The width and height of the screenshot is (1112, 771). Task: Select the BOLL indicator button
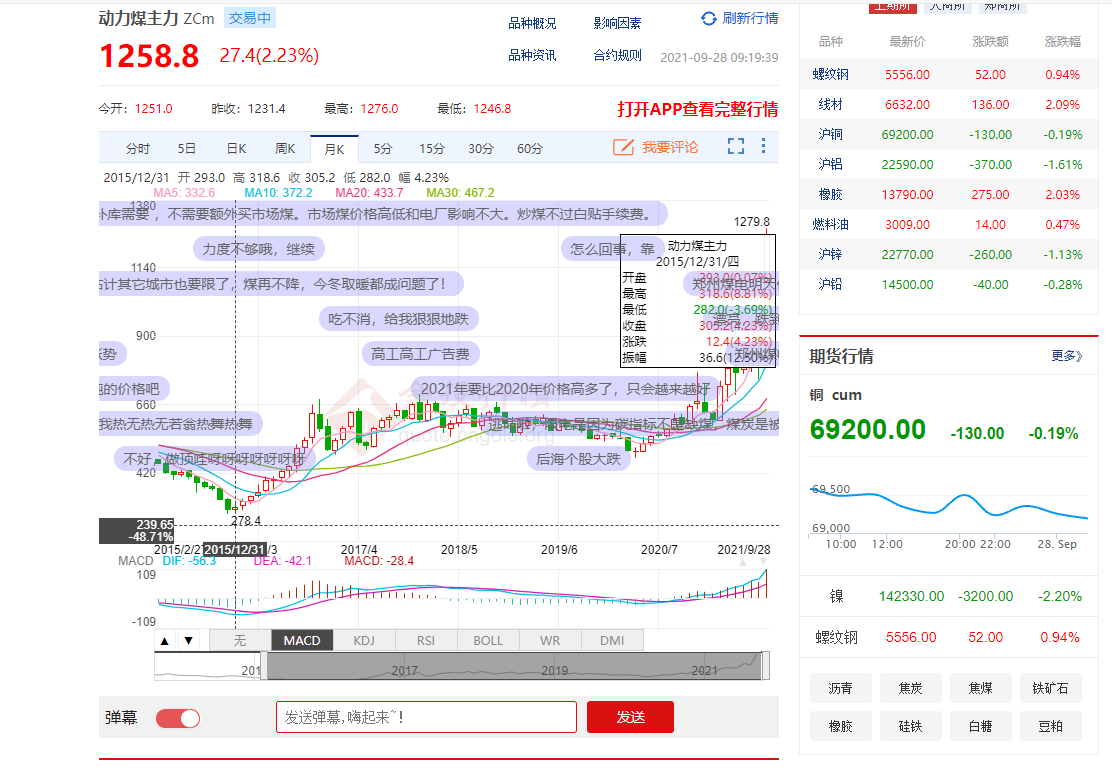click(488, 640)
